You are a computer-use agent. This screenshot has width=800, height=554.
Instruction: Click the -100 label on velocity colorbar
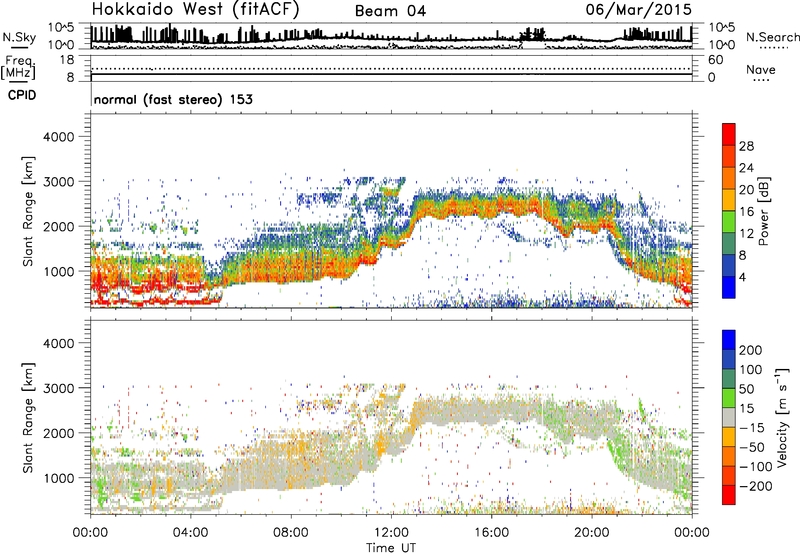pyautogui.click(x=756, y=467)
